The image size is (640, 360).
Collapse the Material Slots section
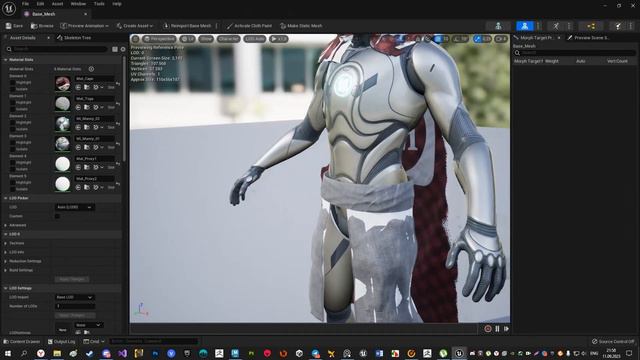[x=6, y=60]
